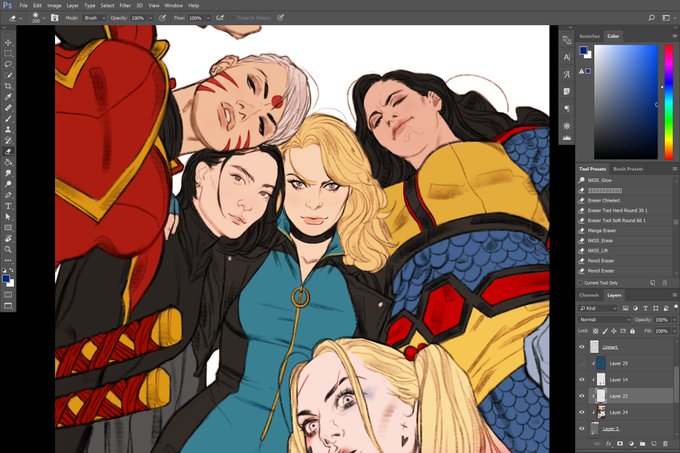Image resolution: width=680 pixels, height=453 pixels.
Task: Add a layer mask
Action: pyautogui.click(x=620, y=444)
